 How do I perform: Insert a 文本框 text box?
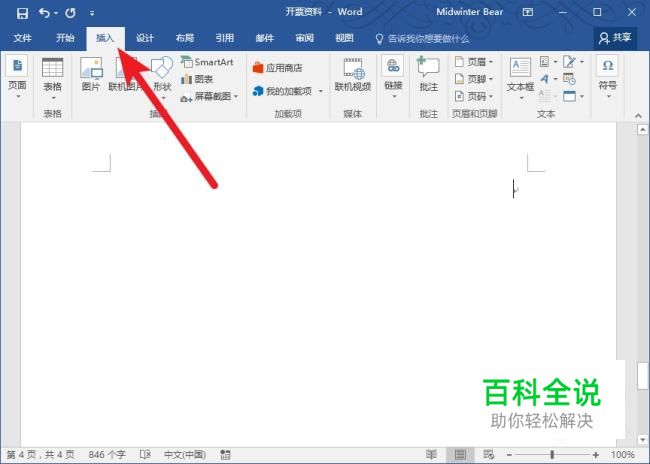coord(520,79)
